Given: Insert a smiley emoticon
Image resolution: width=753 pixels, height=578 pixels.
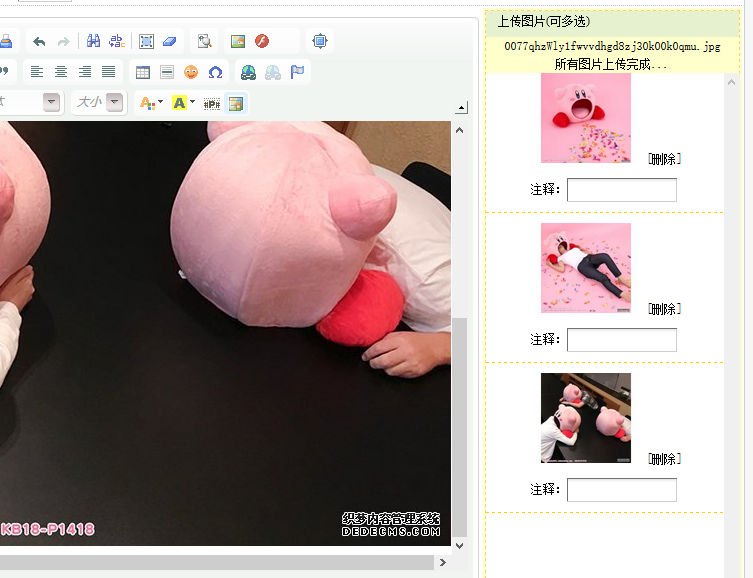Looking at the screenshot, I should [x=191, y=72].
